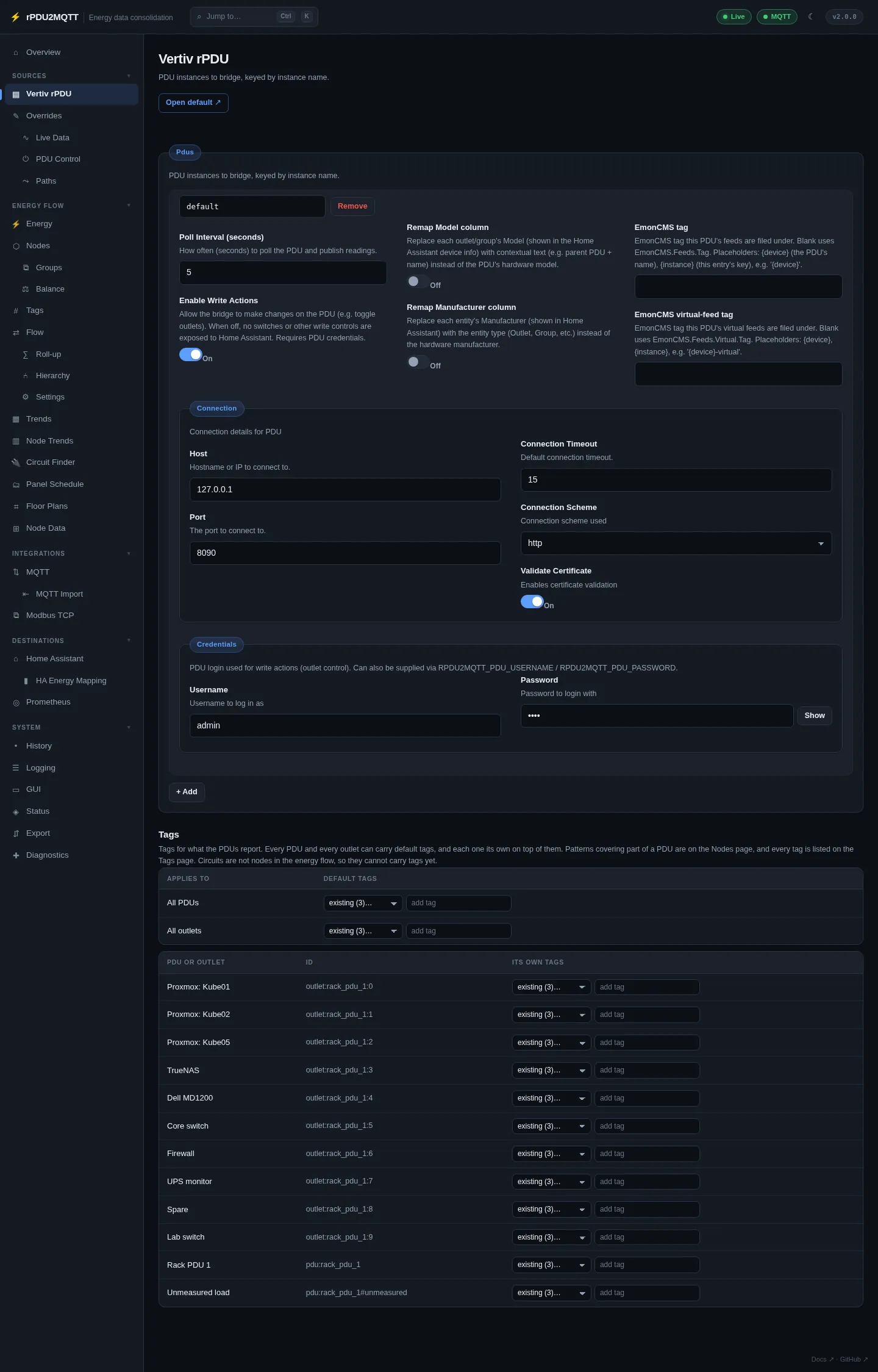Screen dimensions: 878x1372
Task: Toggle dark mode moon icon
Action: 811,16
